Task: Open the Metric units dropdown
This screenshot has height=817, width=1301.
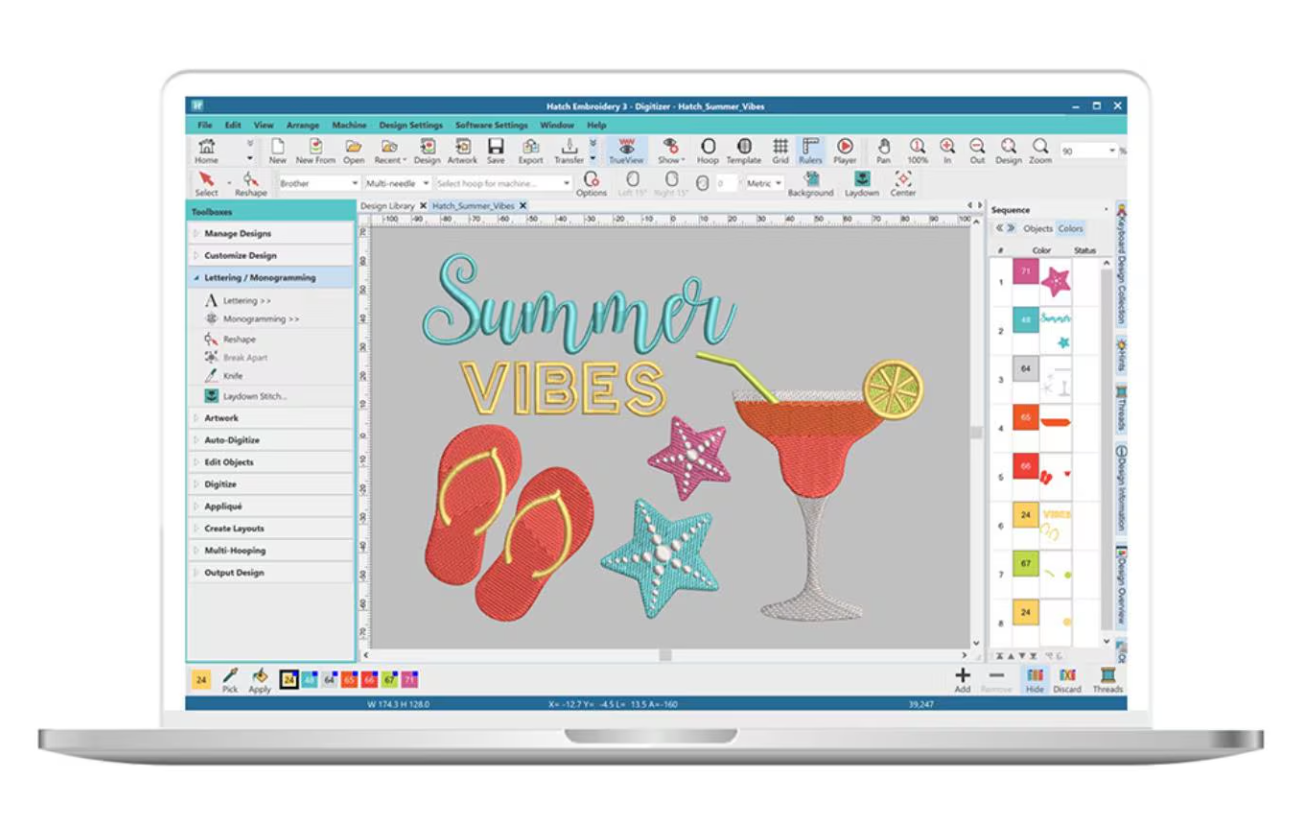Action: click(765, 184)
